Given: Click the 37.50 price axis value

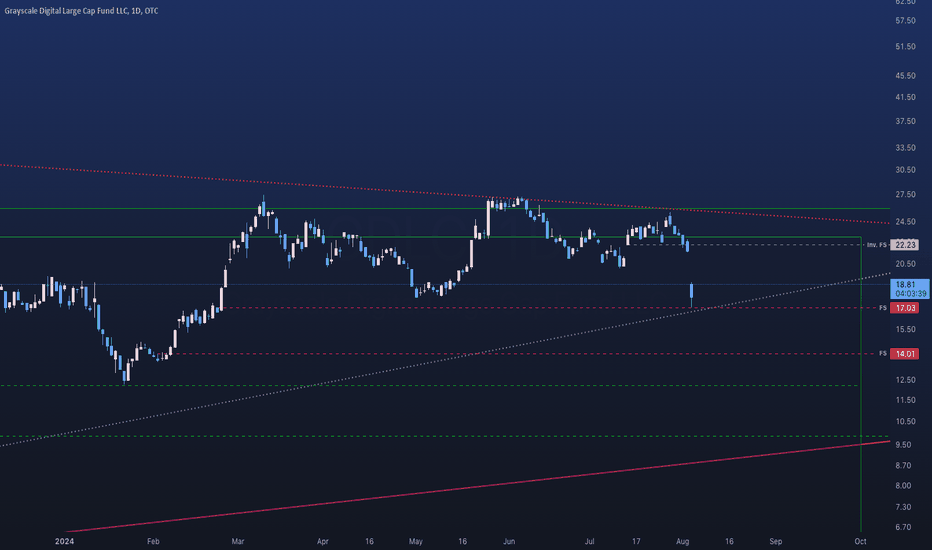Looking at the screenshot, I should [905, 121].
